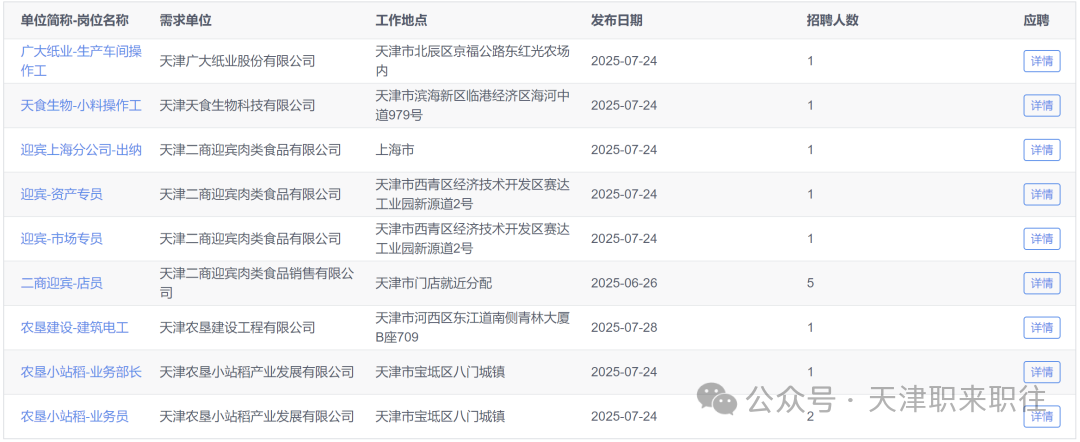The image size is (1080, 442).
Task: Click the 招聘人数 column header
Action: (832, 20)
